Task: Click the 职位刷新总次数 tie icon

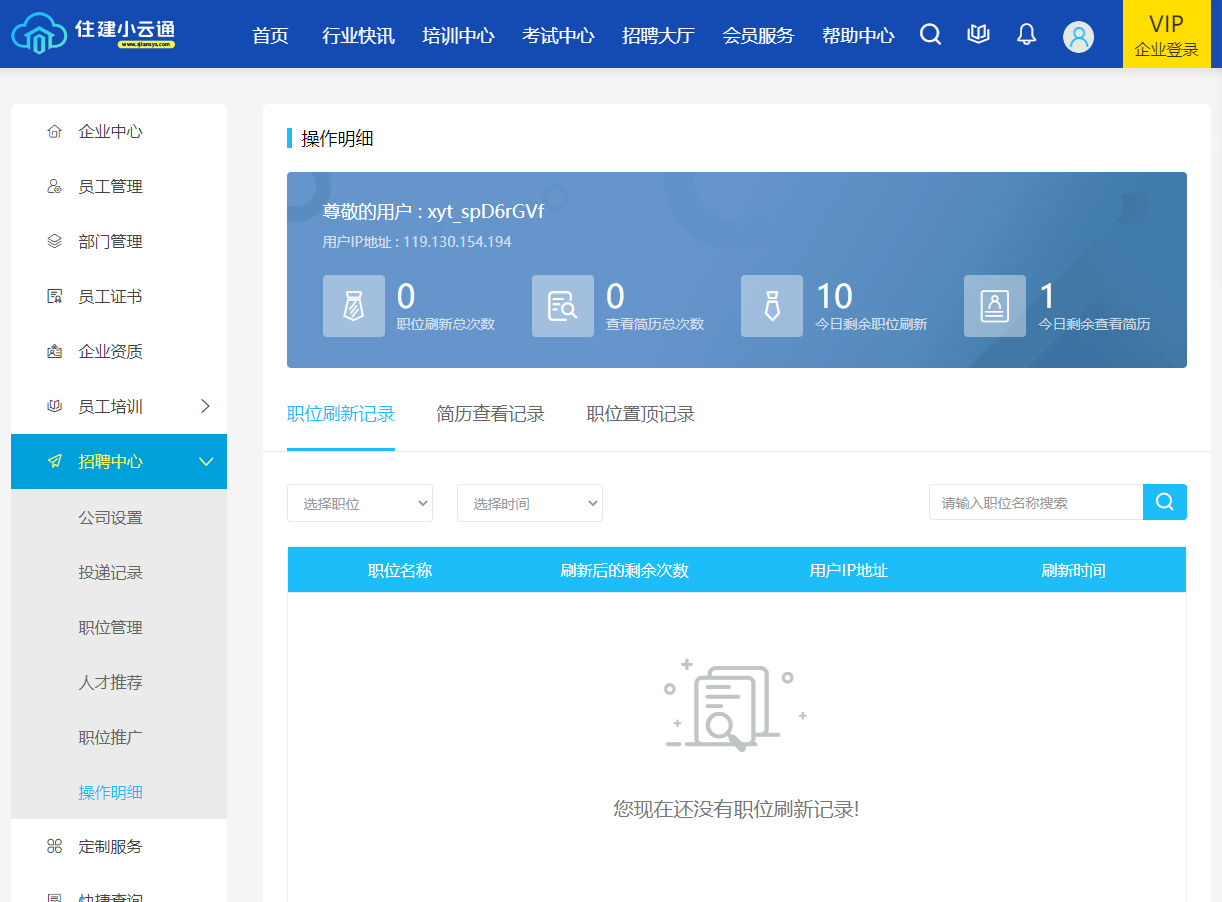Action: (x=354, y=306)
